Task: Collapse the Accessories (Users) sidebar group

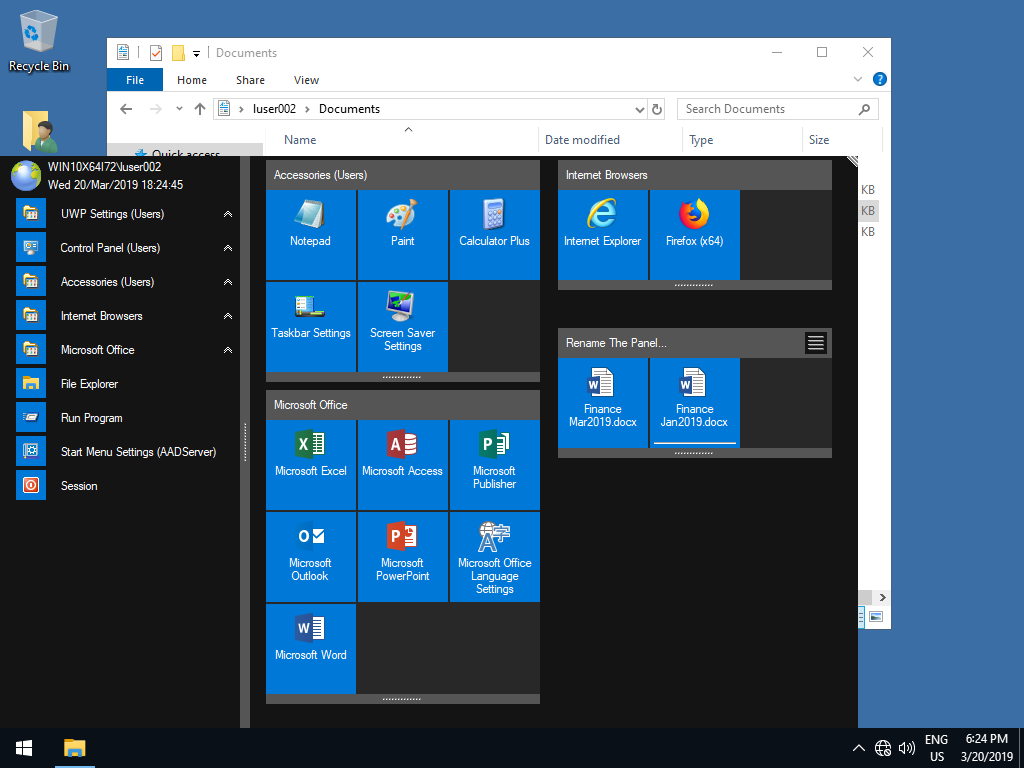Action: click(227, 281)
